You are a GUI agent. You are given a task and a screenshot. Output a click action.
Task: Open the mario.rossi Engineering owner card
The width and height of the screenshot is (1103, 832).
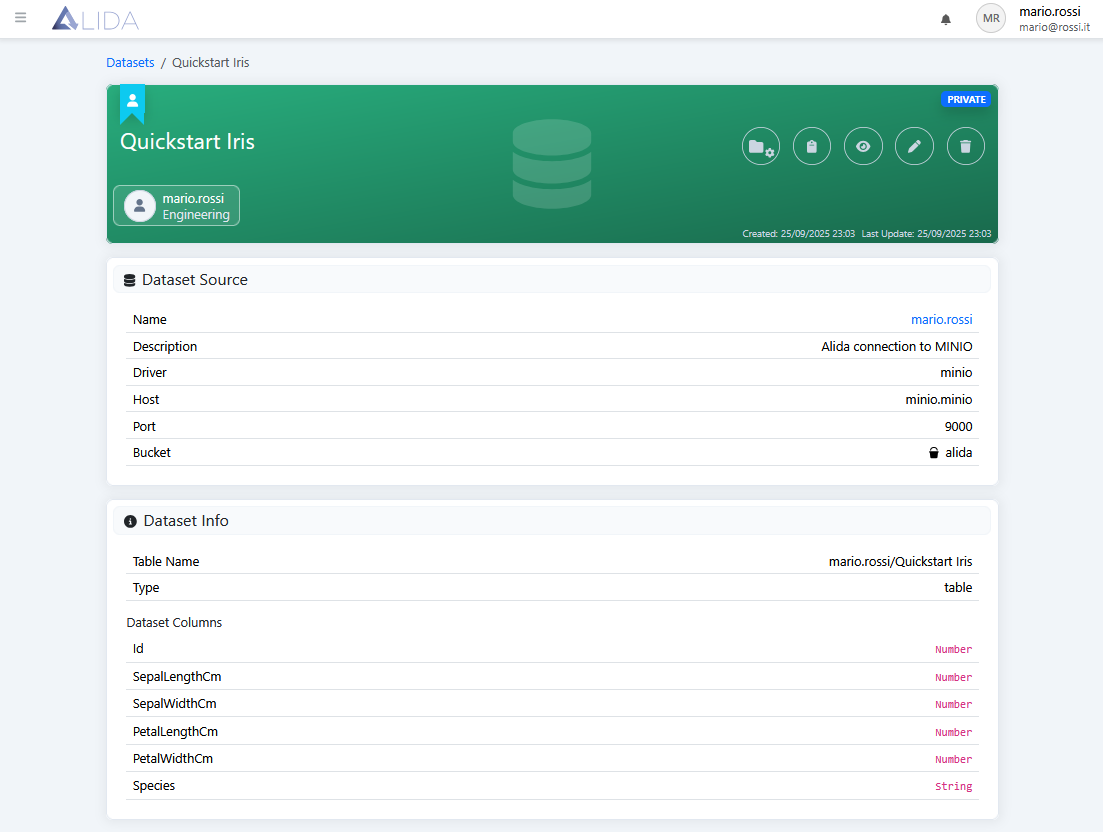[x=177, y=206]
